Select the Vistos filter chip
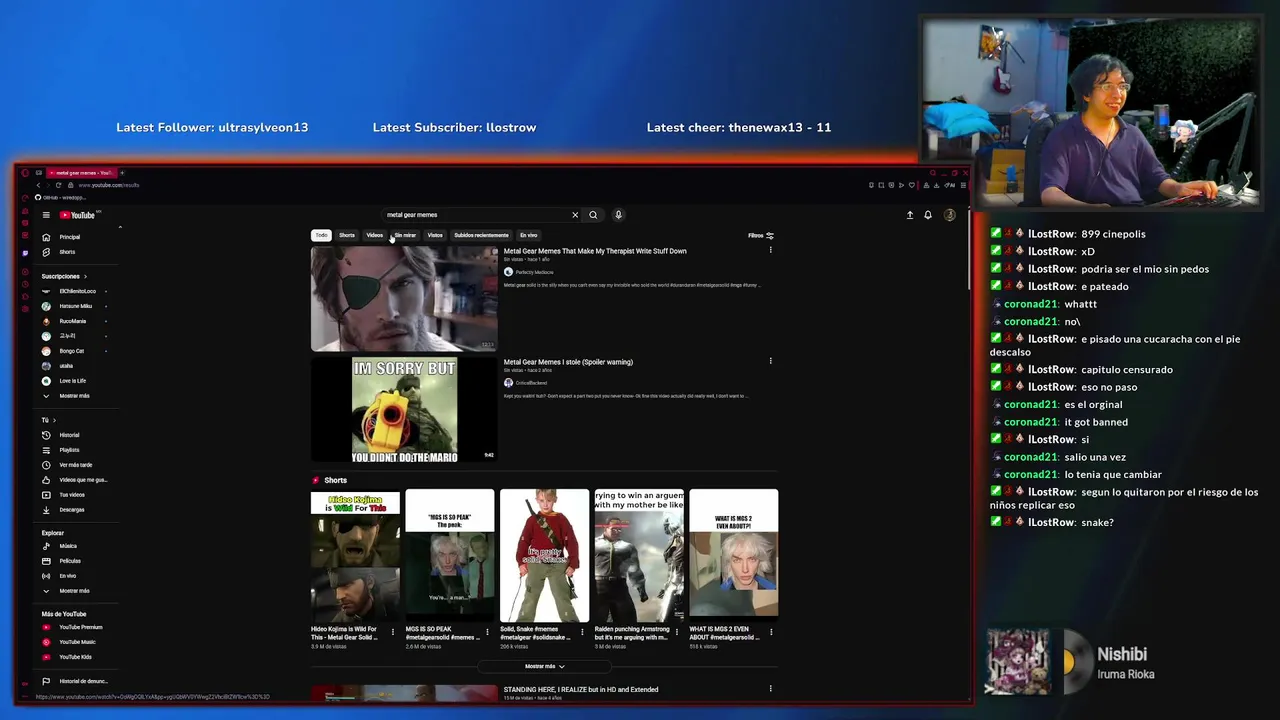Image resolution: width=1280 pixels, height=720 pixels. [x=435, y=235]
